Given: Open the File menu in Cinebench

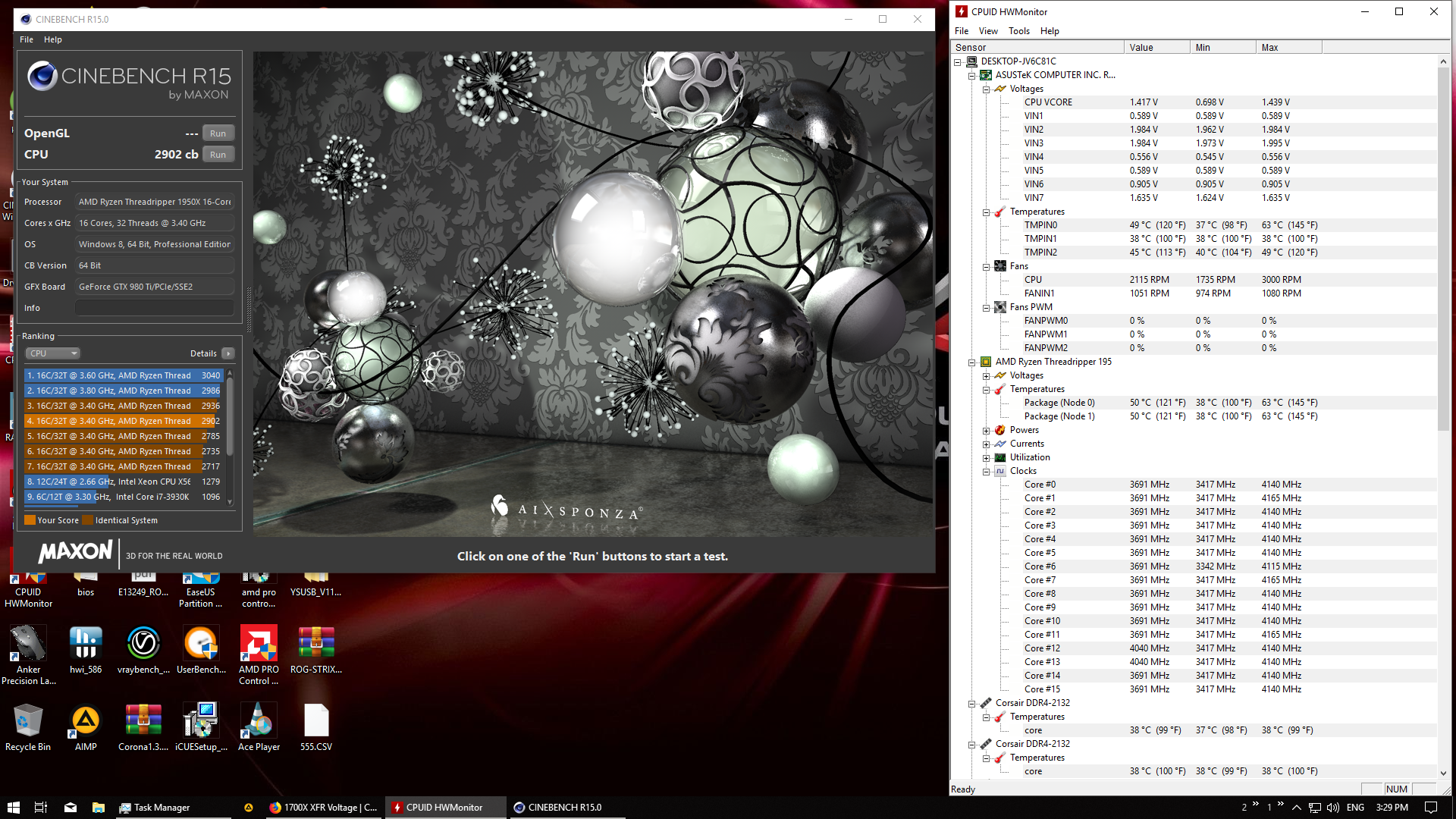Looking at the screenshot, I should tap(27, 39).
